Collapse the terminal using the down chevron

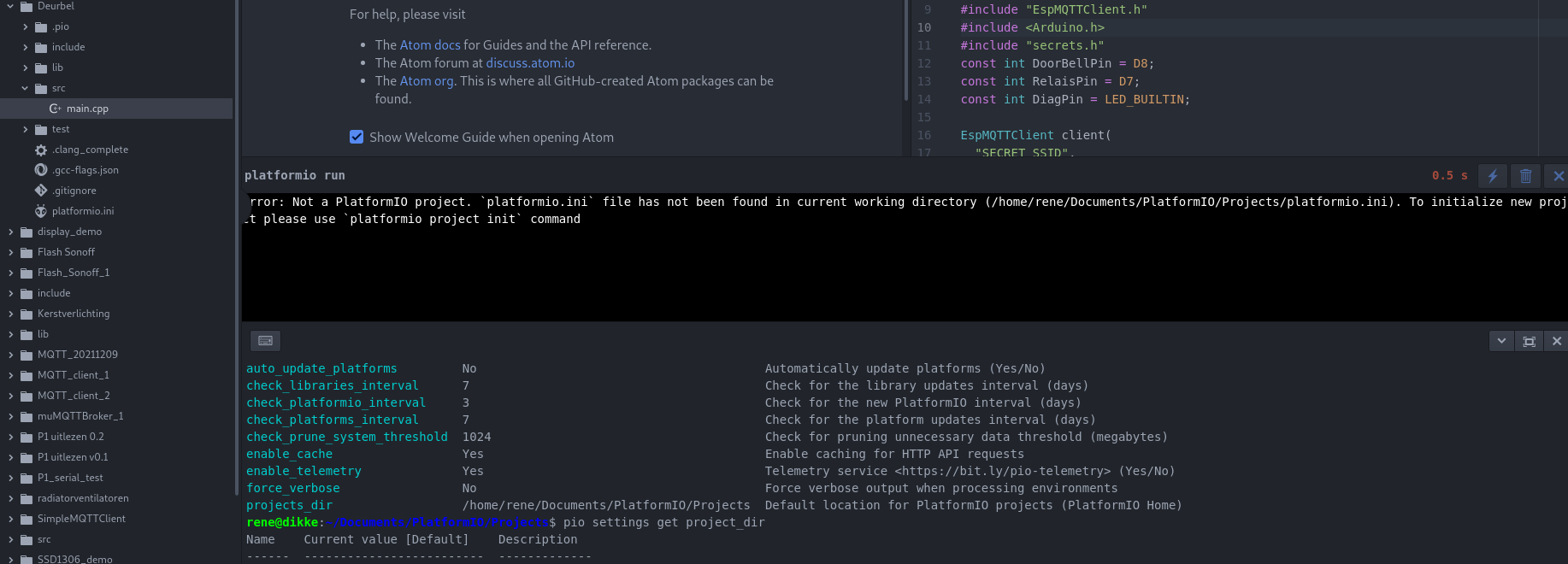coord(1501,341)
